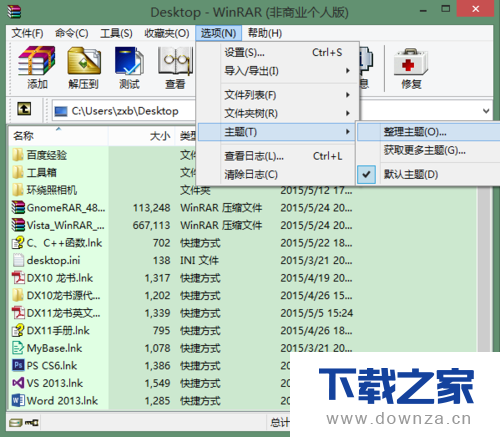Select the 113,248 size cell
Image resolution: width=500 pixels, height=437 pixels.
tap(152, 208)
